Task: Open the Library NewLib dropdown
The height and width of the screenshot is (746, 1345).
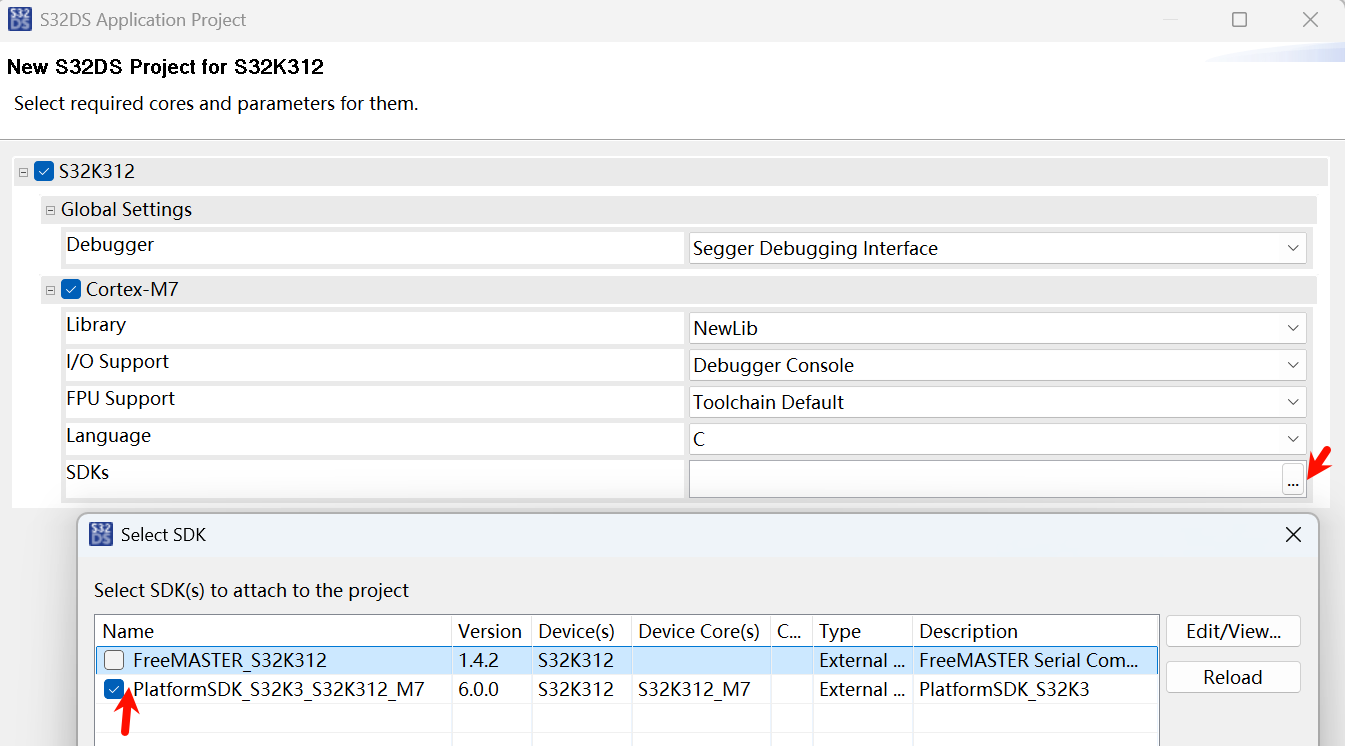Action: [1293, 328]
